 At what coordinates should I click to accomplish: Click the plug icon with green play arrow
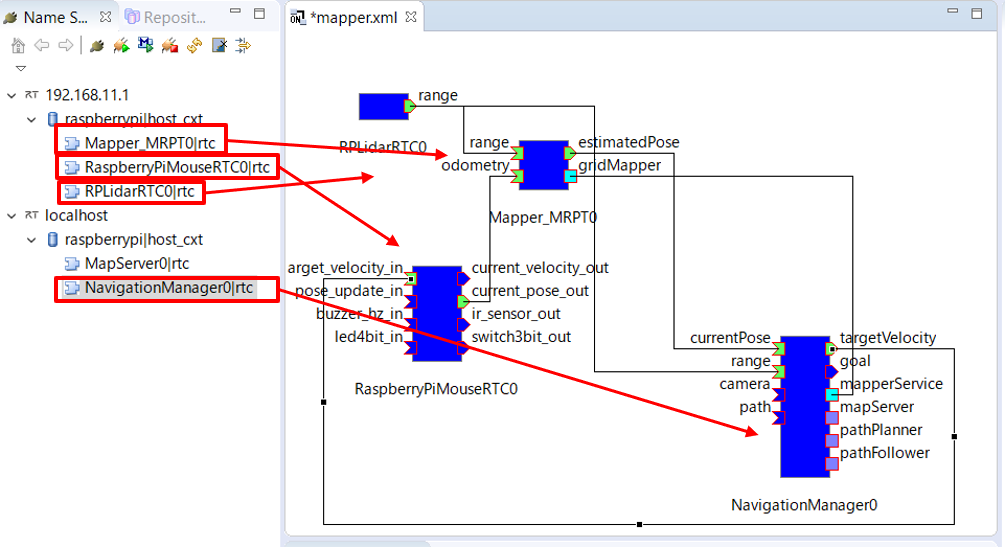point(121,45)
